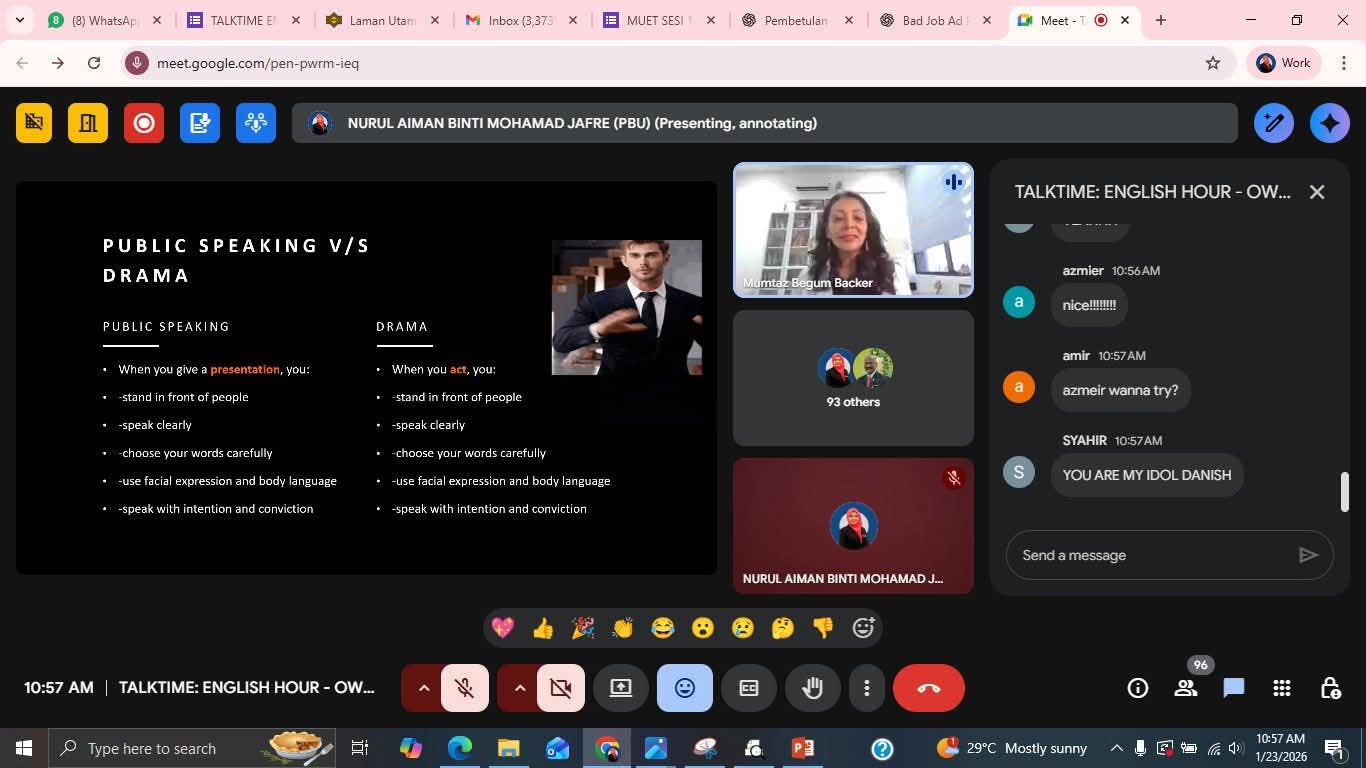Click the red leave call button
Viewport: 1366px width, 768px height.
pyautogui.click(x=928, y=688)
